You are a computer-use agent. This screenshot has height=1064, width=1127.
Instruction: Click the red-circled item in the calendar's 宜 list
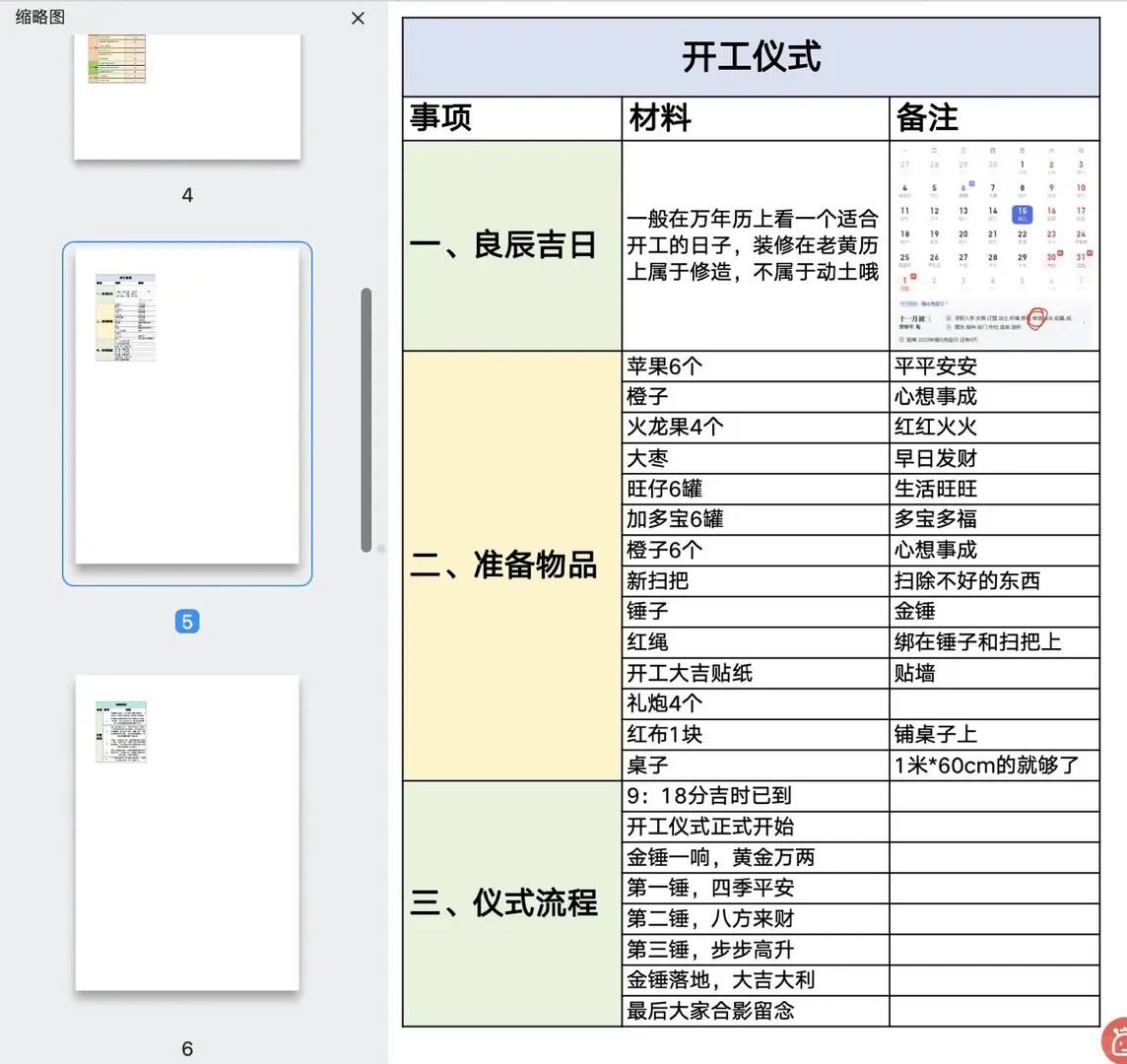coord(1037,319)
